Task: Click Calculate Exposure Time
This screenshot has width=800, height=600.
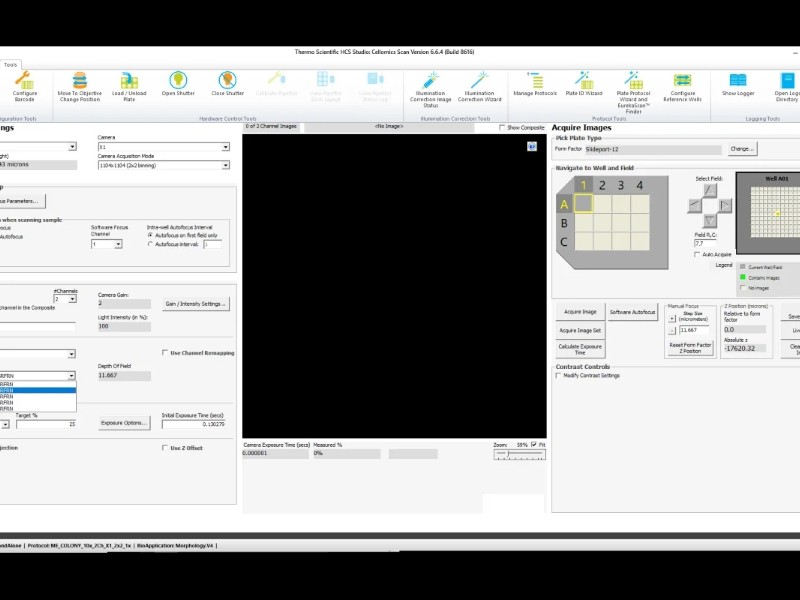Action: click(580, 349)
